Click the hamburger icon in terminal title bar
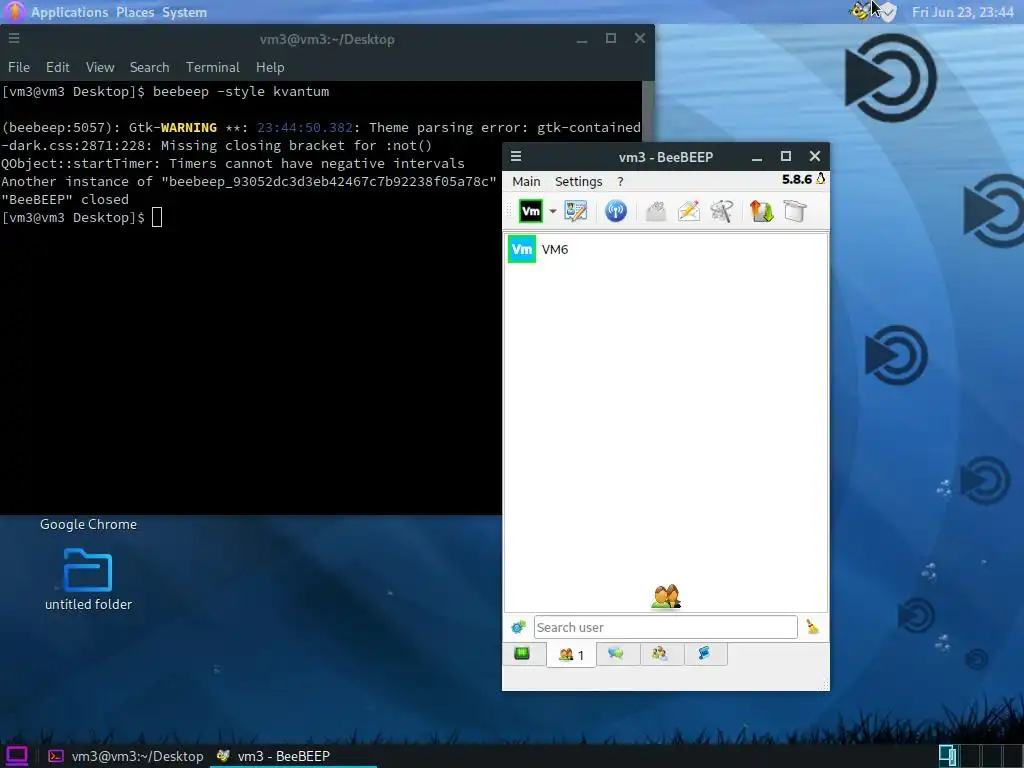This screenshot has height=768, width=1024. (x=14, y=39)
